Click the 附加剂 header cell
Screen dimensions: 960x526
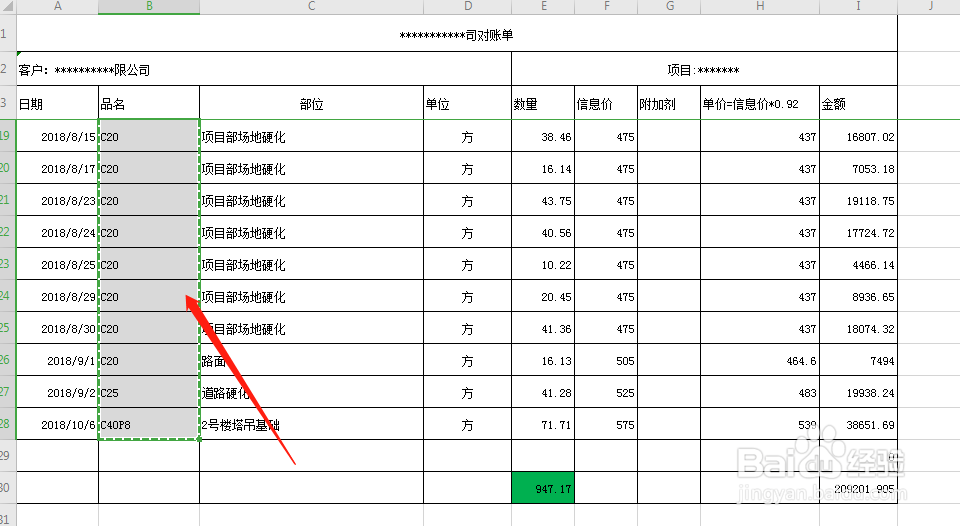pyautogui.click(x=669, y=103)
